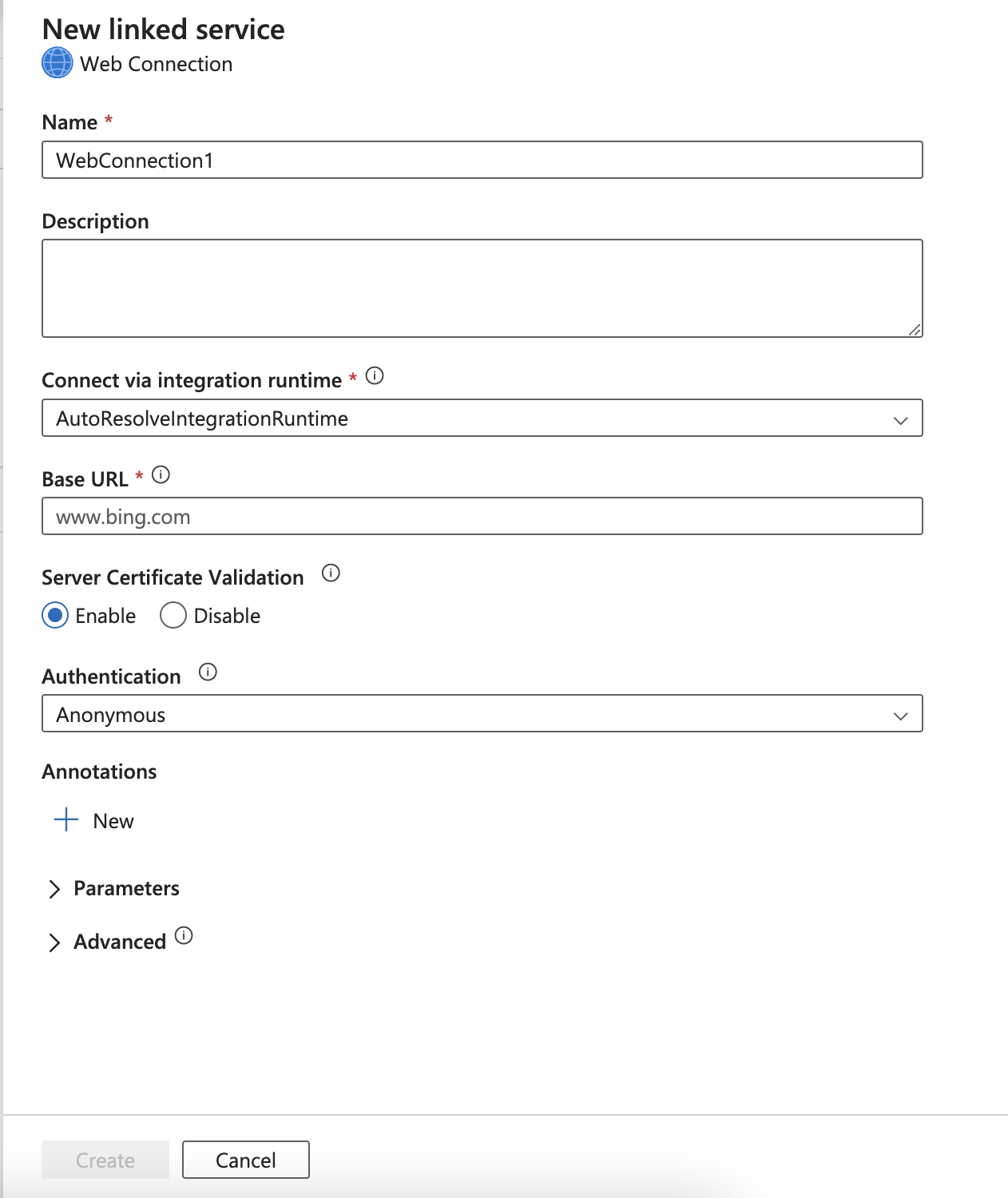Click the info icon beside Advanced
Viewport: 1008px width, 1198px height.
(182, 936)
